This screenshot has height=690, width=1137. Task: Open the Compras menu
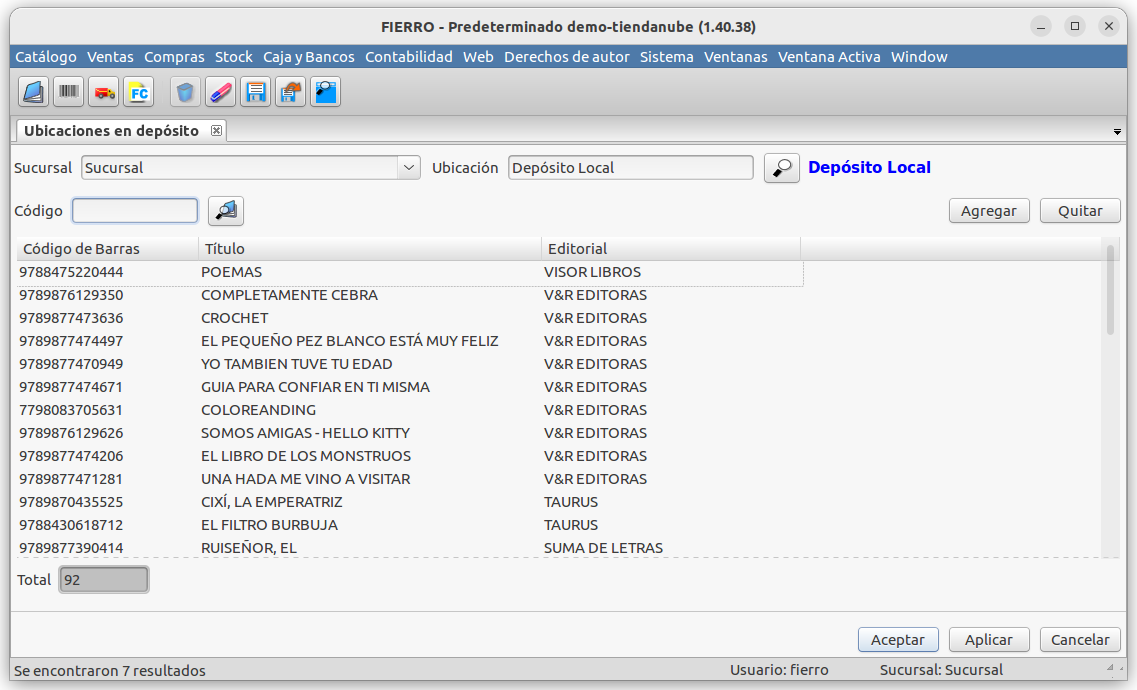pos(174,57)
